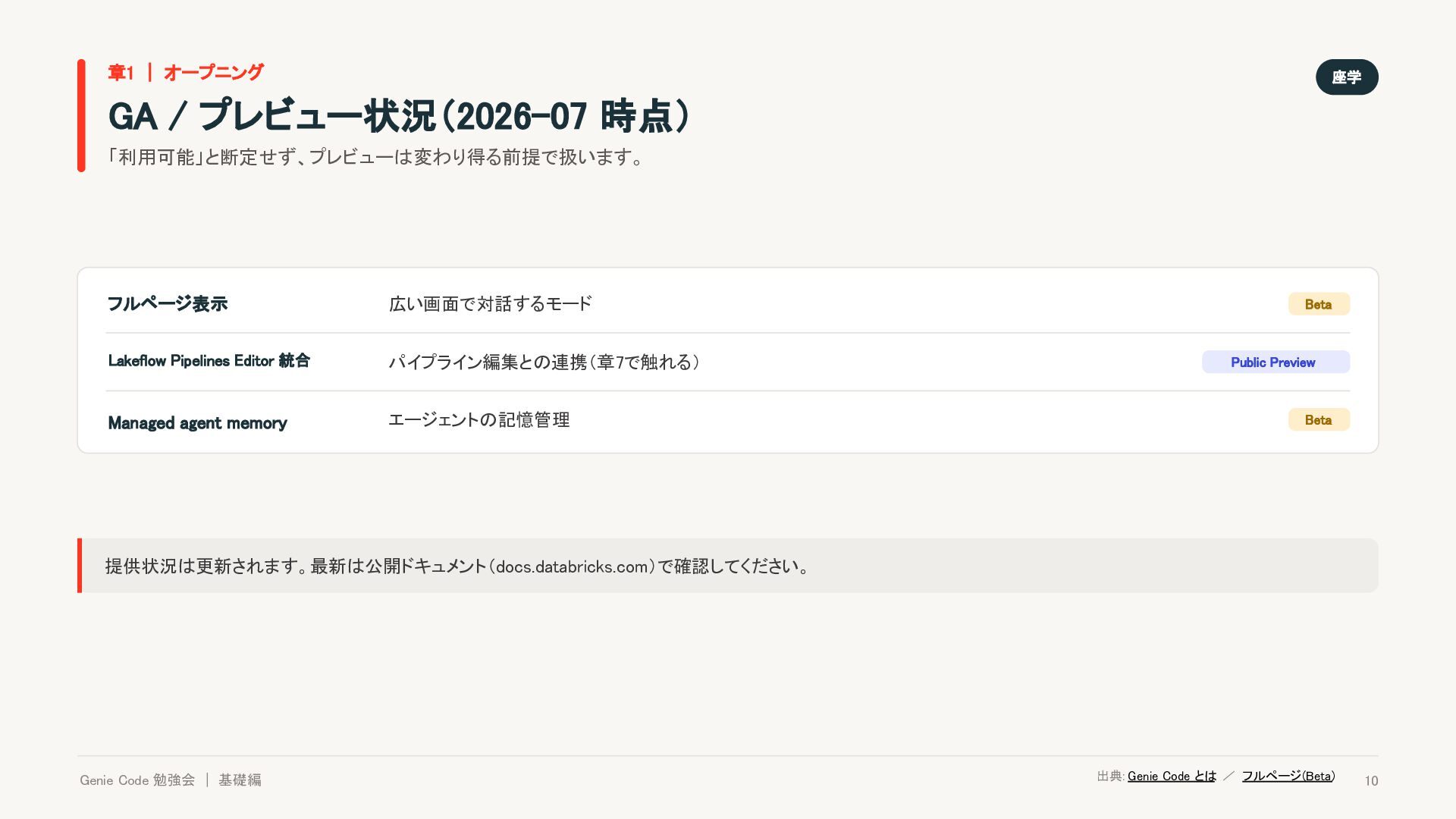The width and height of the screenshot is (1456, 819).
Task: Click the Beta badge on Managed agent memory row
Action: pyautogui.click(x=1319, y=419)
